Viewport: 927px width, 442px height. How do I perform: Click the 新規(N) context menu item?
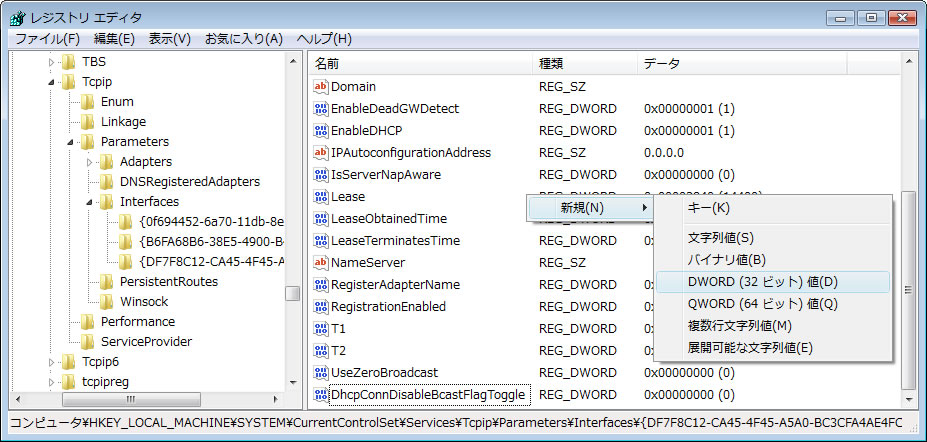point(591,208)
